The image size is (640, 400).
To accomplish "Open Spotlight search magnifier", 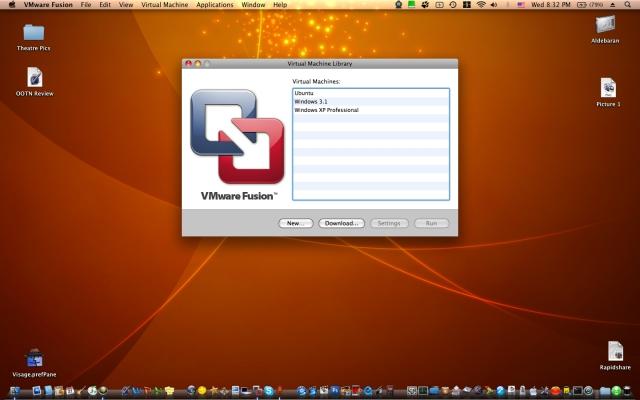I will point(628,5).
